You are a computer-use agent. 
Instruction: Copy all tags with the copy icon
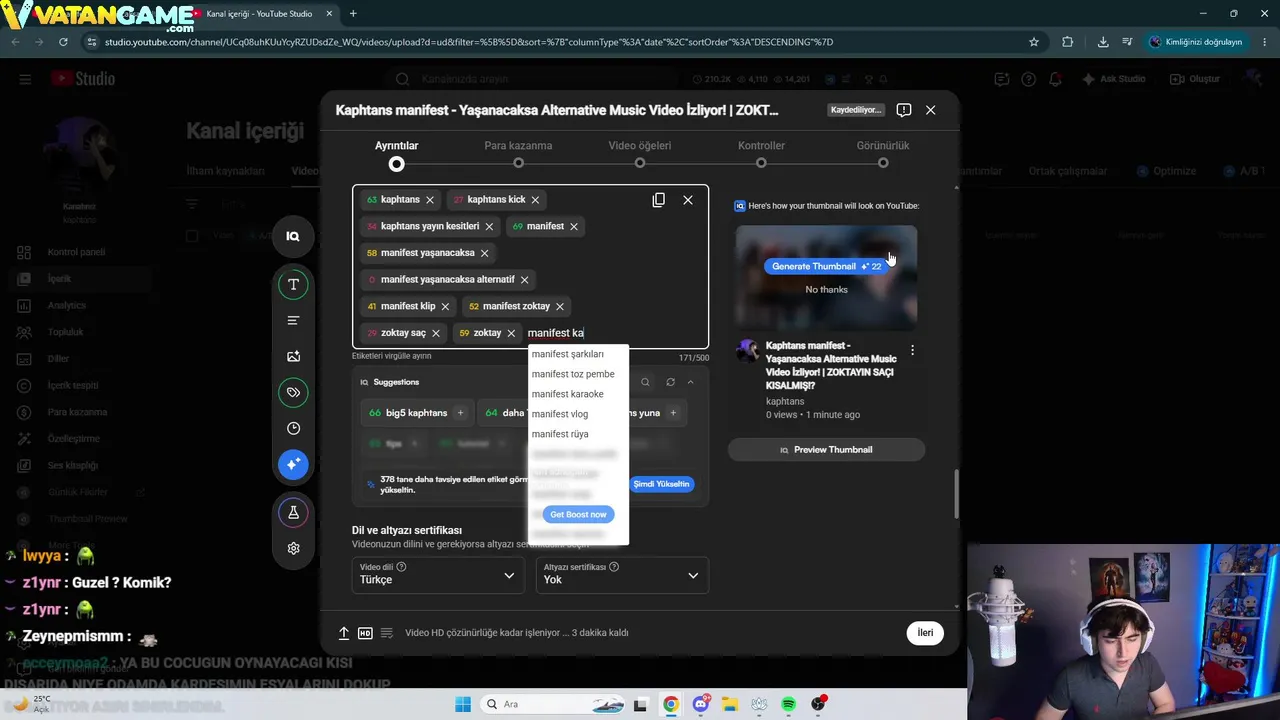click(658, 200)
